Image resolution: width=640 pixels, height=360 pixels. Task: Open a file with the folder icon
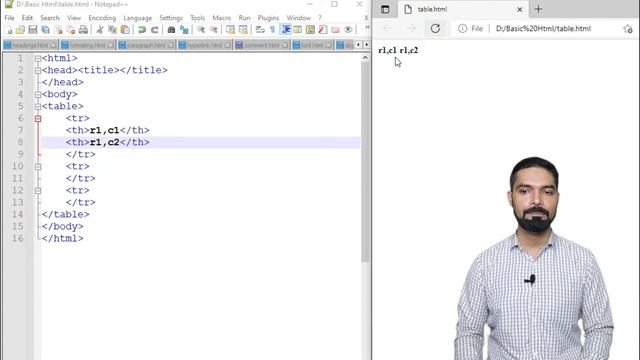point(20,30)
